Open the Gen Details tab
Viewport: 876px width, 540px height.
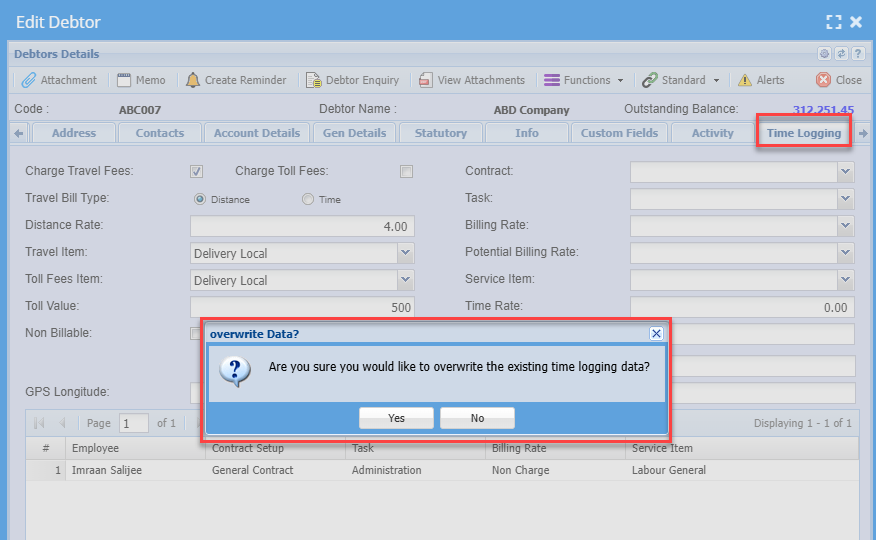click(x=354, y=133)
